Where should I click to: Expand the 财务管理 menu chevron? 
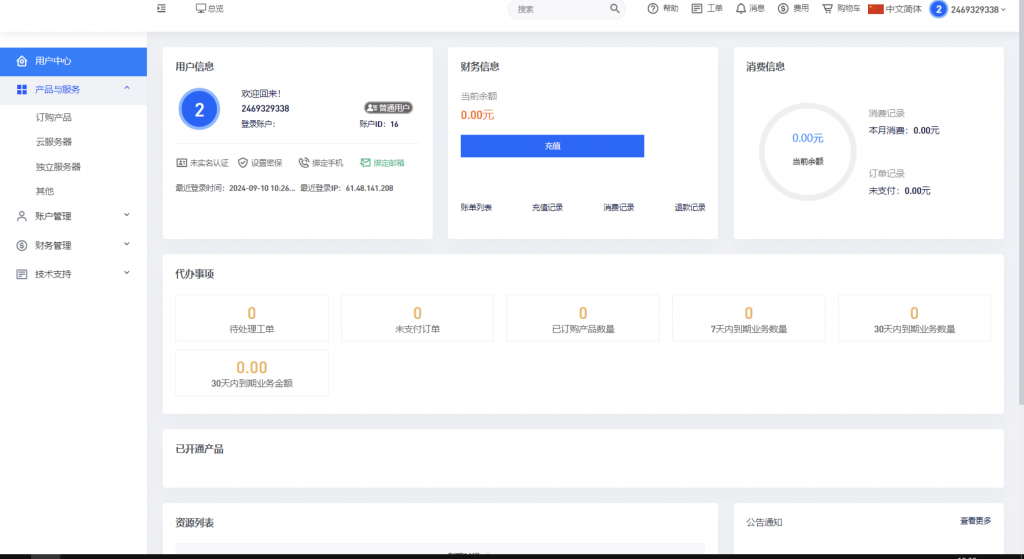pos(127,244)
